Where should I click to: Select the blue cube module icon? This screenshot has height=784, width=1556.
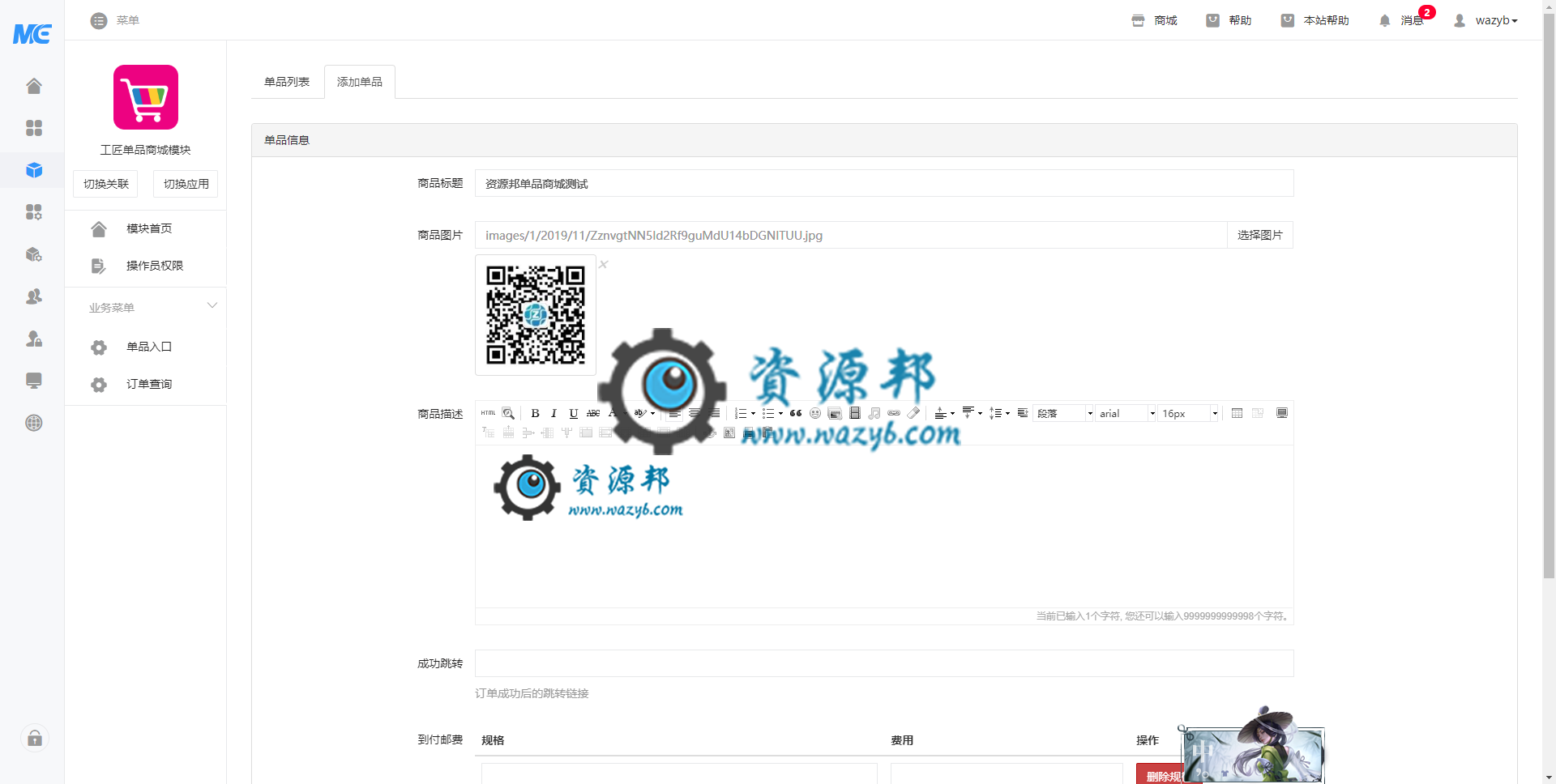[x=33, y=170]
